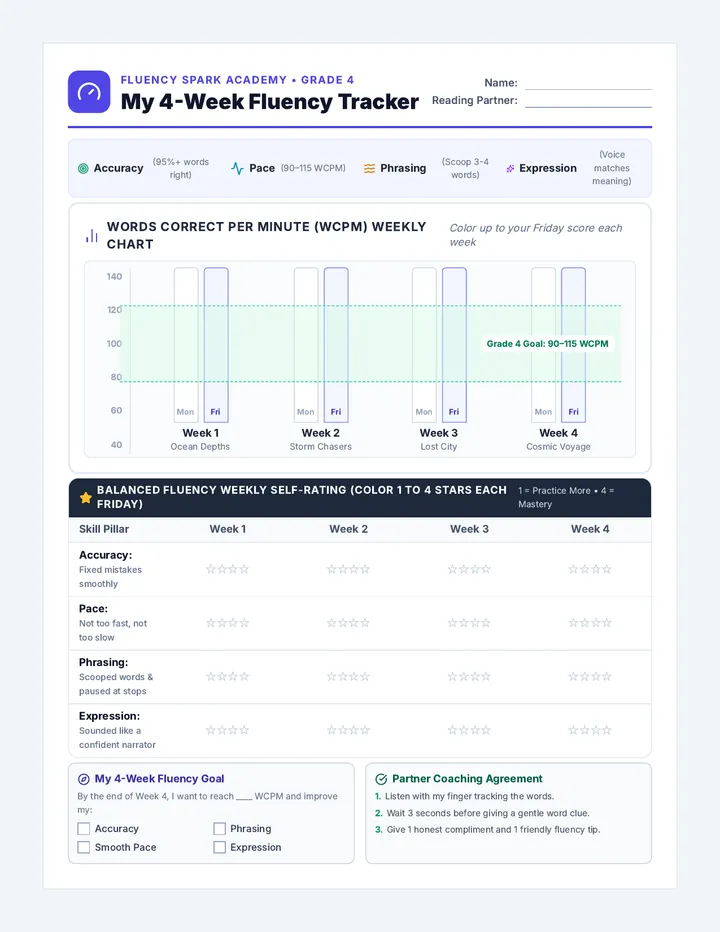This screenshot has width=720, height=932.
Task: Click the bar chart icon beside WCPM title
Action: 92,236
